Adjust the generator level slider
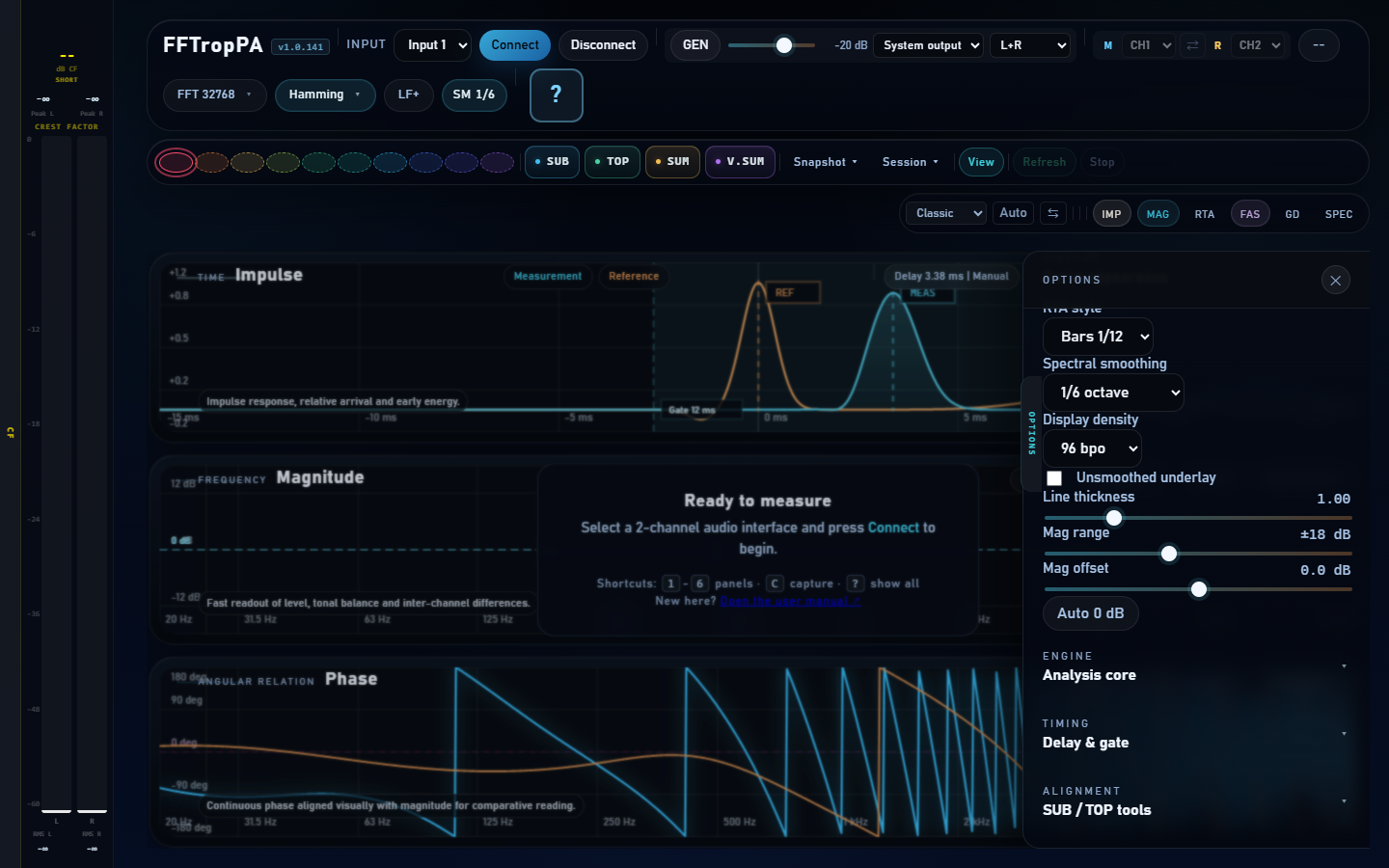This screenshot has width=1389, height=868. [772, 45]
